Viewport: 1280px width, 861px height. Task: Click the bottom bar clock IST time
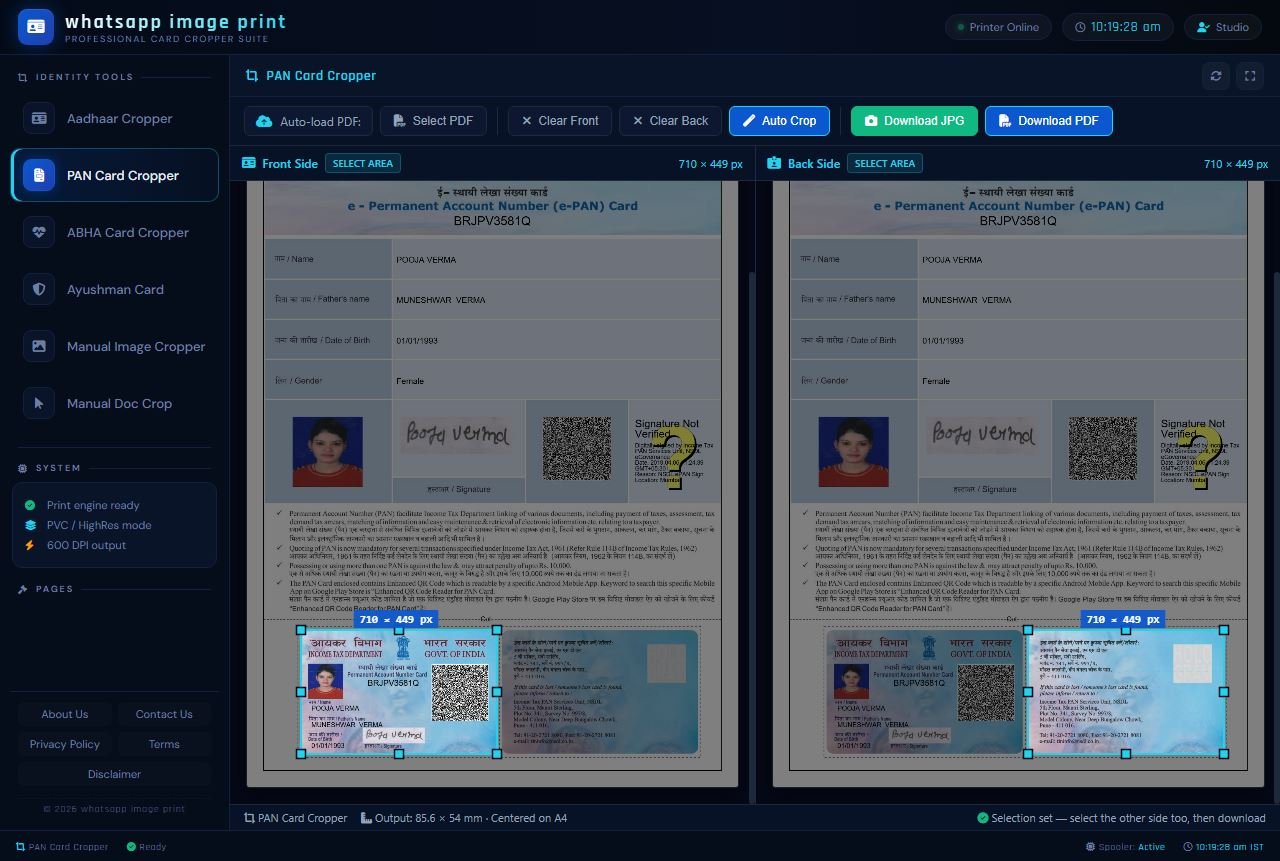click(x=1224, y=847)
